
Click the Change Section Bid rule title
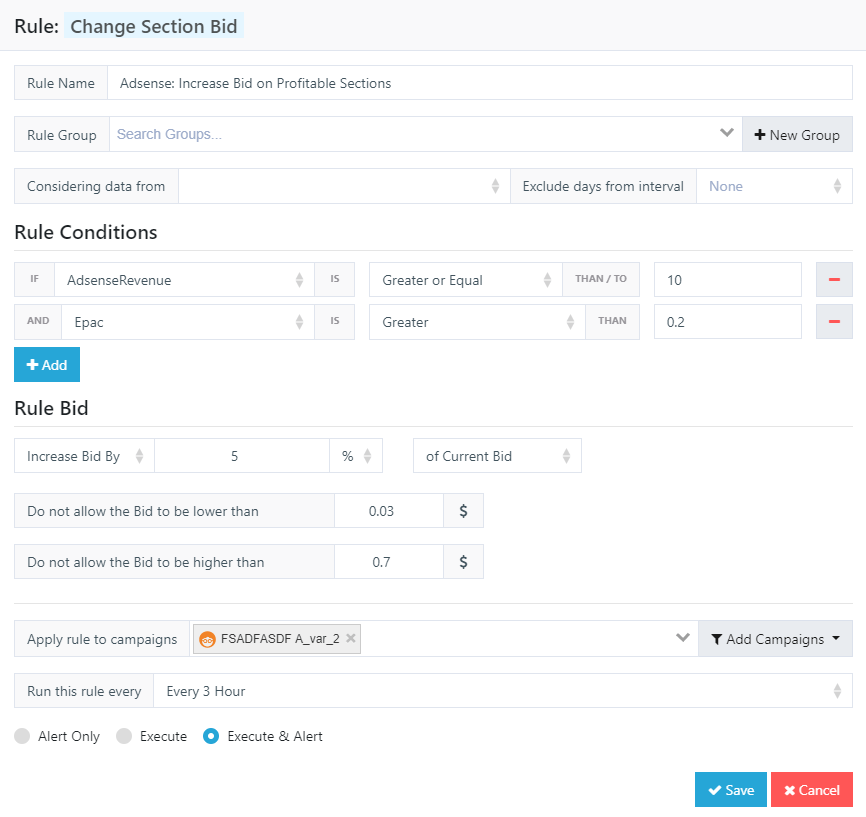tap(154, 26)
